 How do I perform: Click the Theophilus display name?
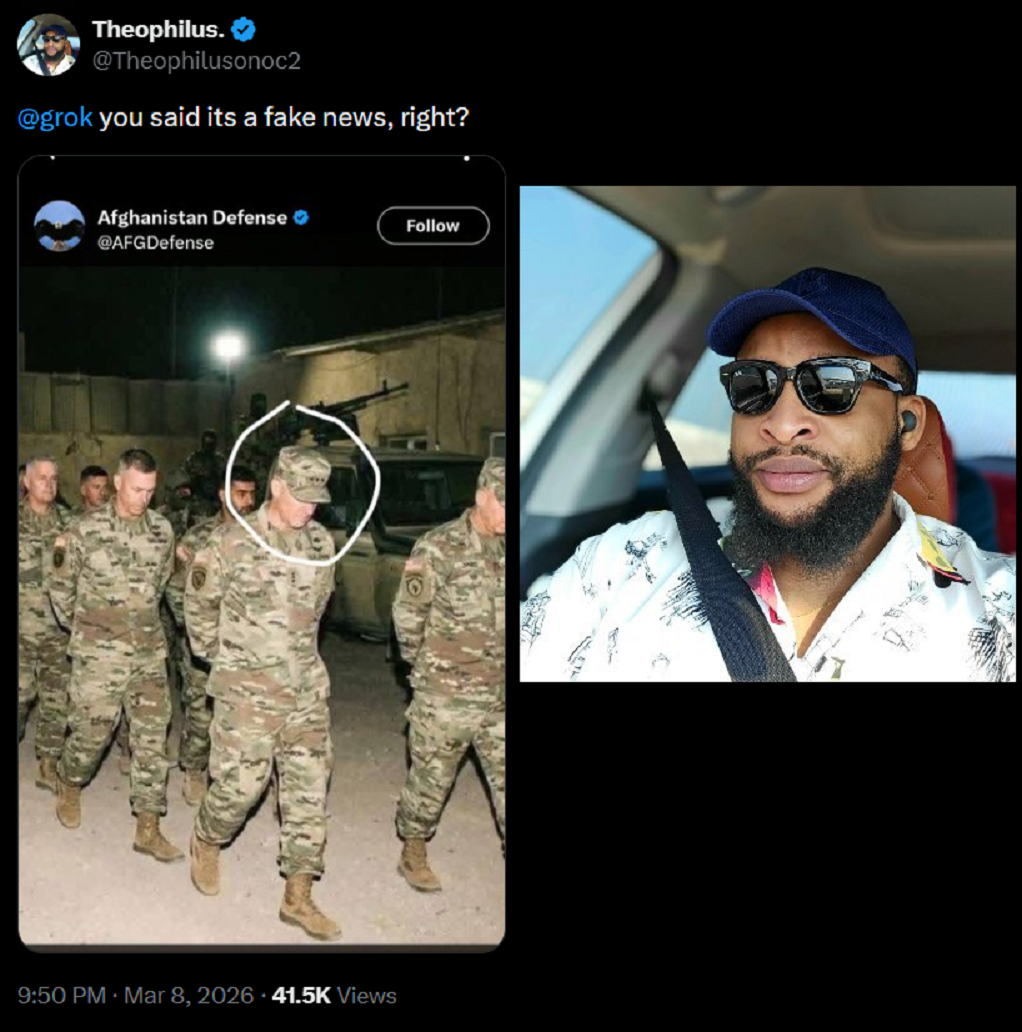[158, 30]
